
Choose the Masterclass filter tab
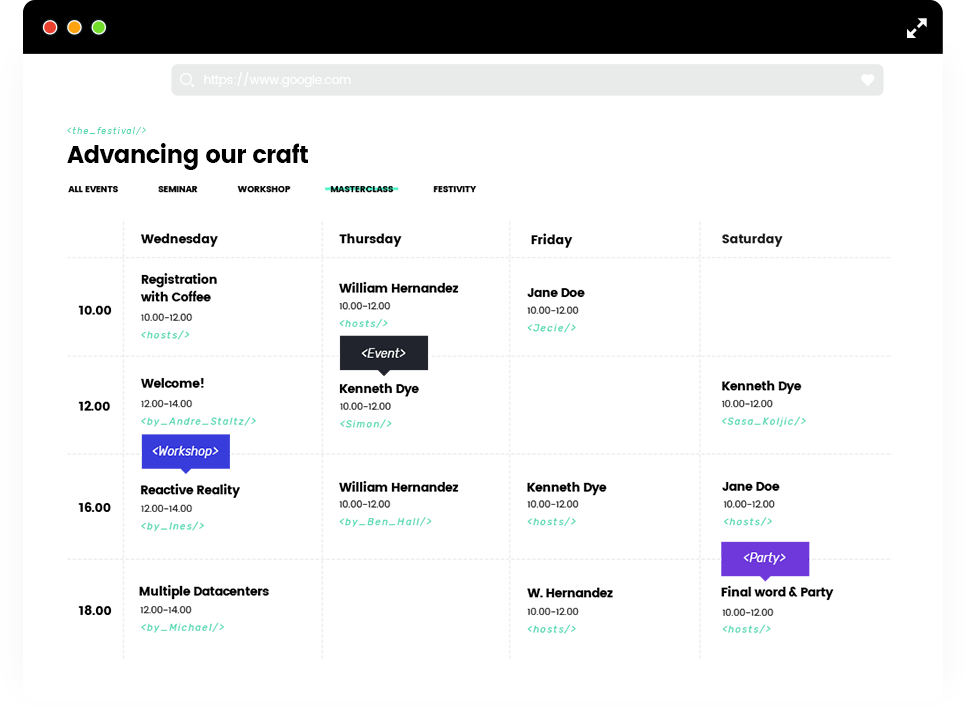[361, 189]
